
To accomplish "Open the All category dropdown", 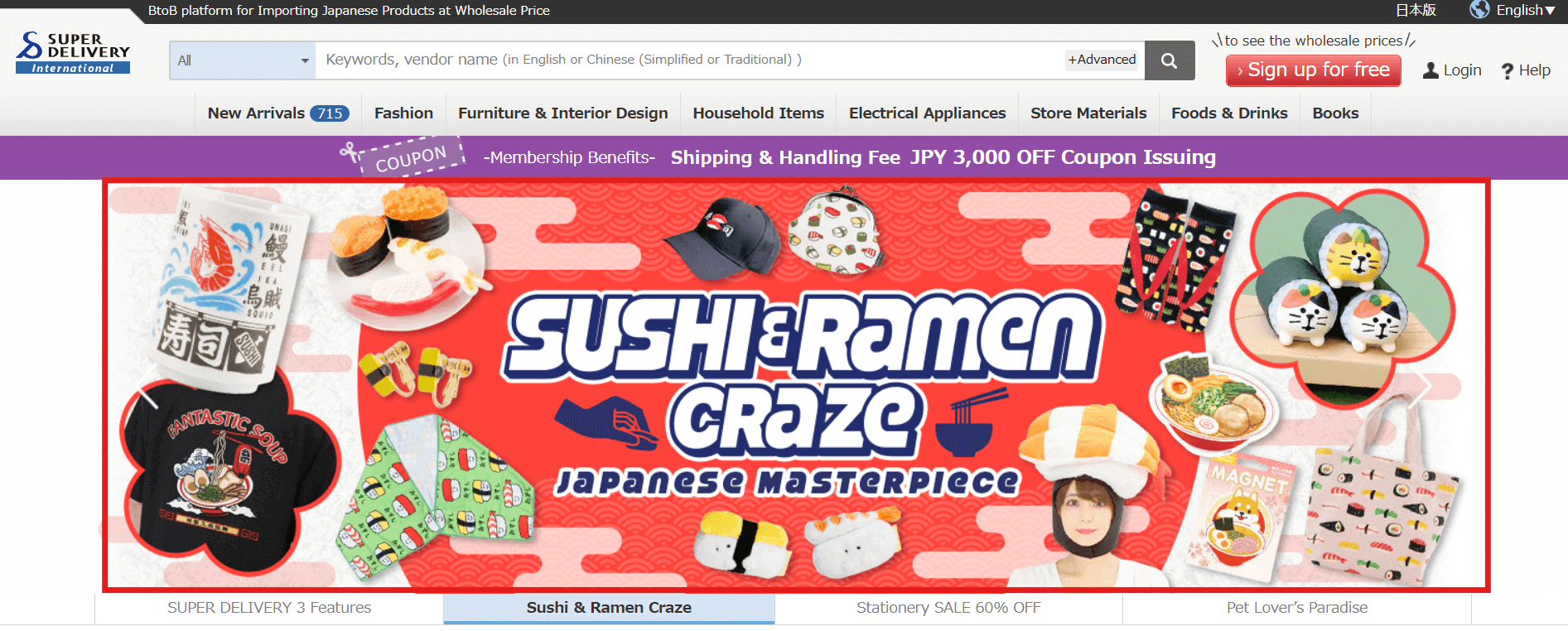I will point(243,60).
